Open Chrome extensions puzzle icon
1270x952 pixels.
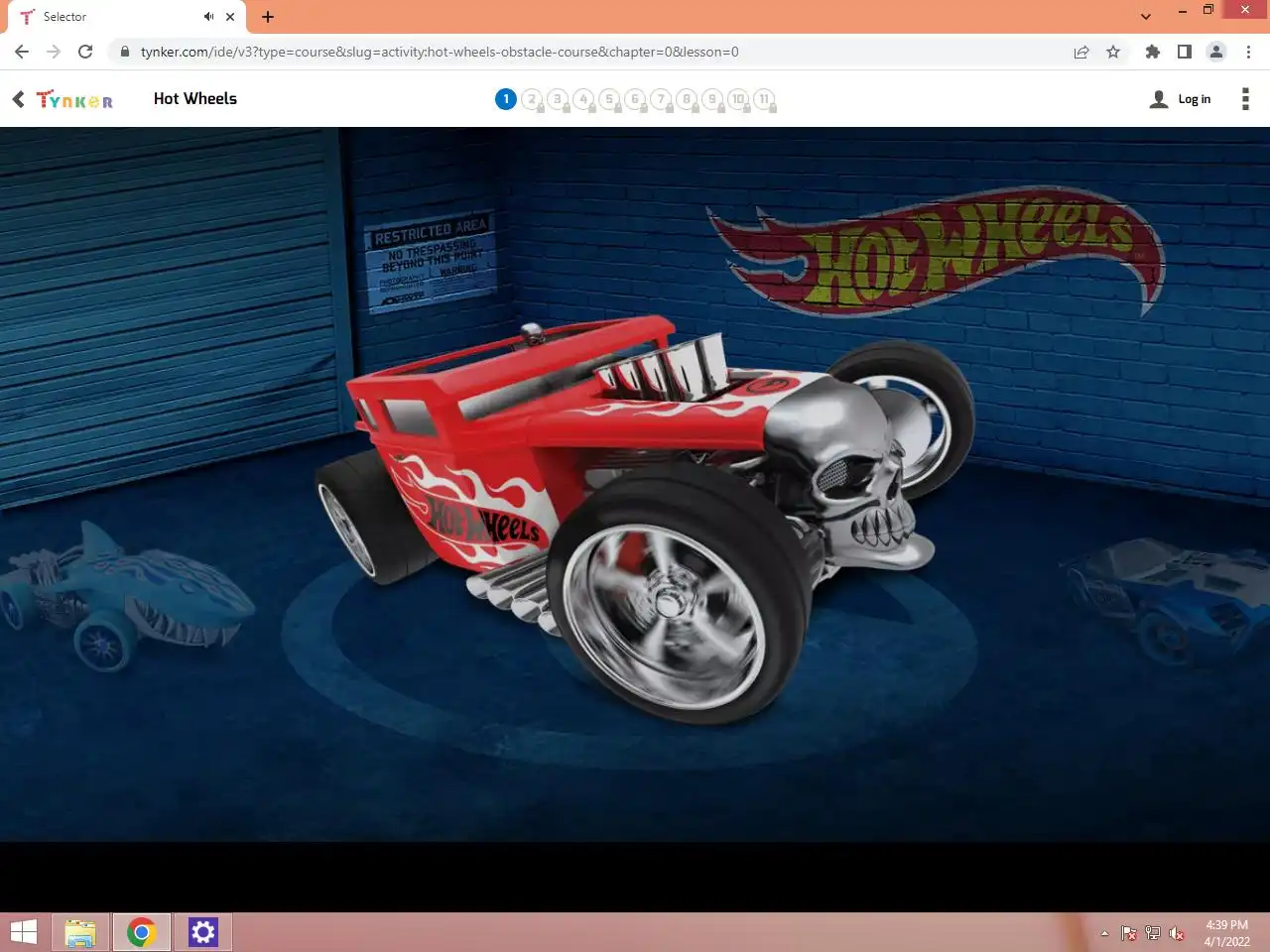[1152, 52]
